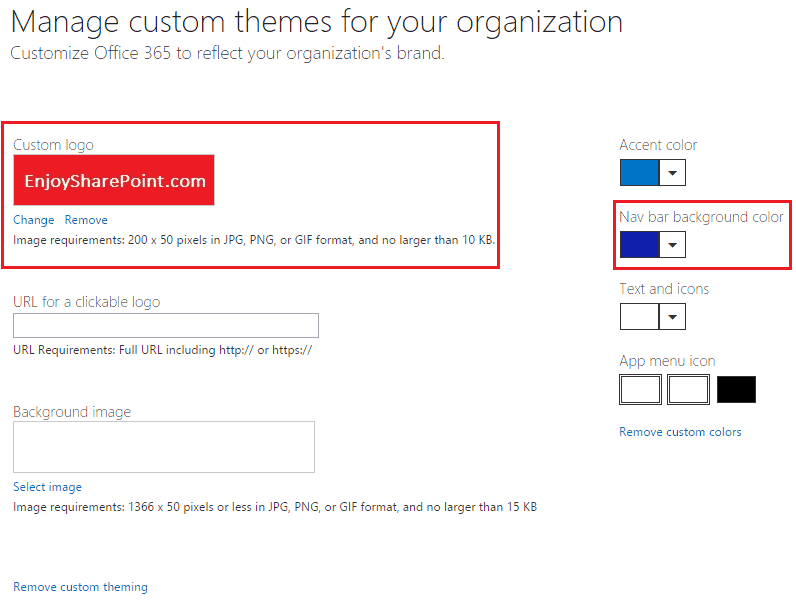Click Remove custom colors link
This screenshot has width=796, height=612.
tap(680, 432)
